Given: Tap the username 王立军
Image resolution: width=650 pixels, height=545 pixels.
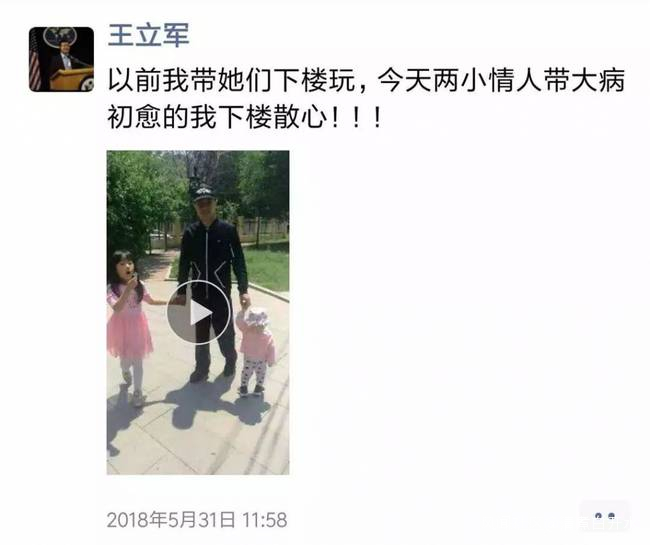Looking at the screenshot, I should [x=149, y=35].
